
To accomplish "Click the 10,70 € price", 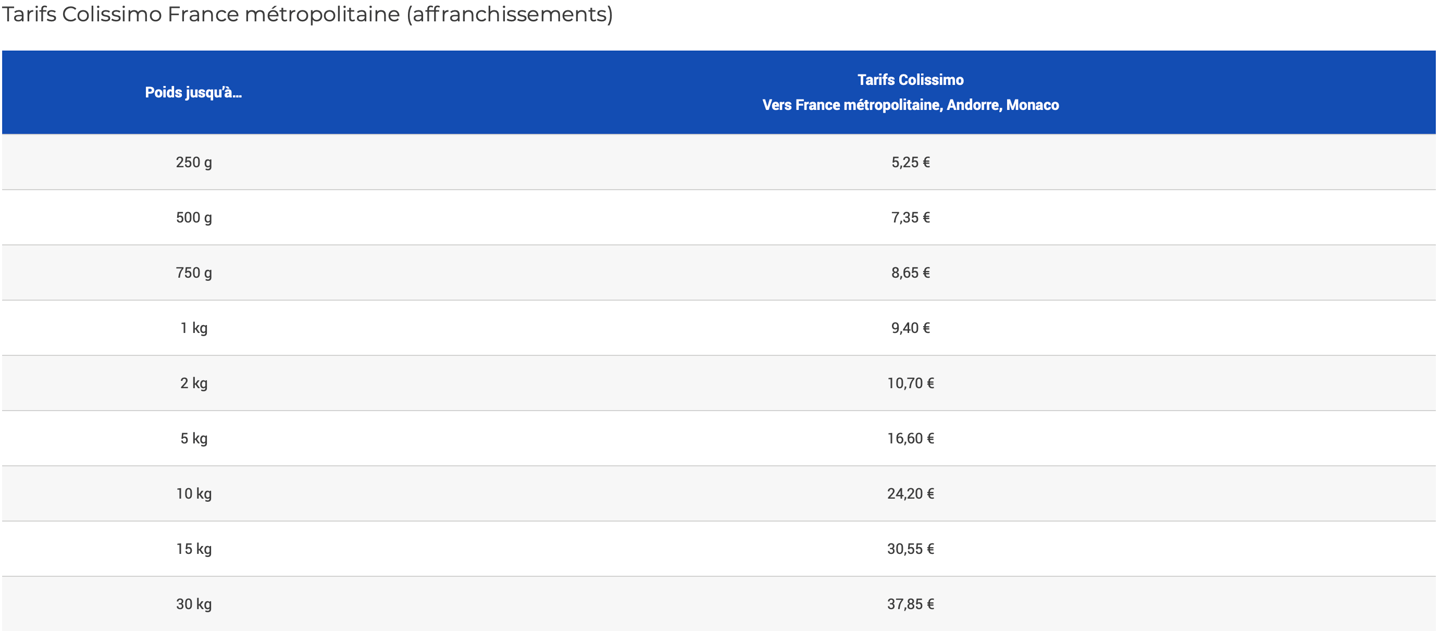I will [x=910, y=383].
